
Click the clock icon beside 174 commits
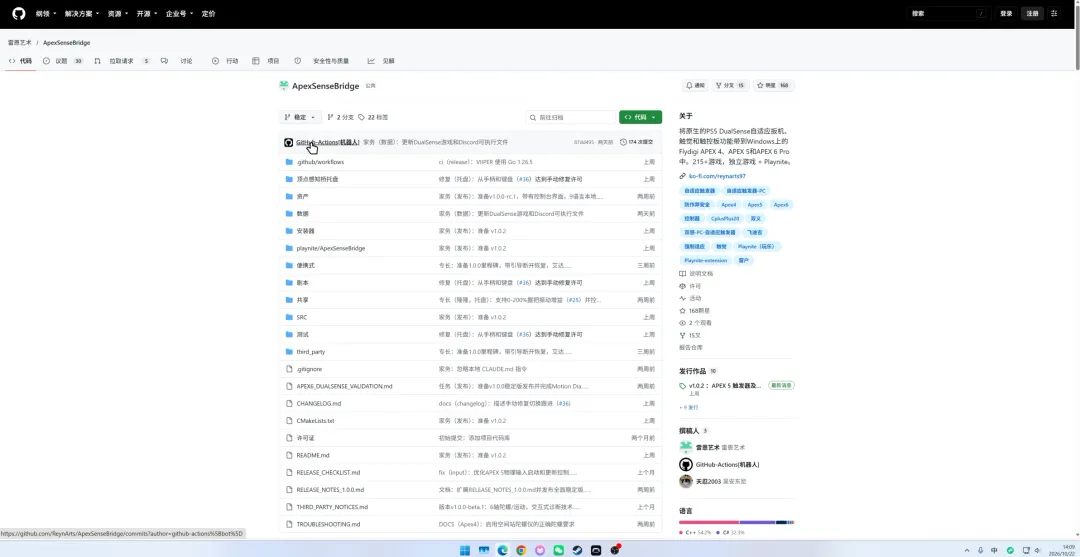(623, 143)
